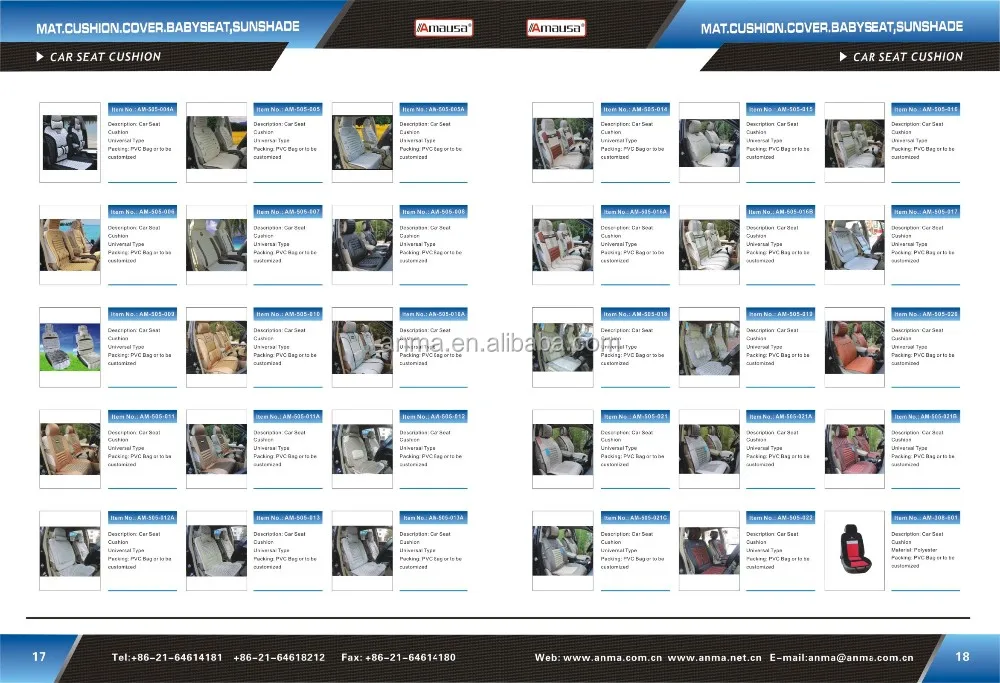This screenshot has height=683, width=1000.
Task: Click the page 17 header 'MAT.CUSHION.COVER.BABYSEAT,SUNSHADE'
Action: [x=168, y=27]
